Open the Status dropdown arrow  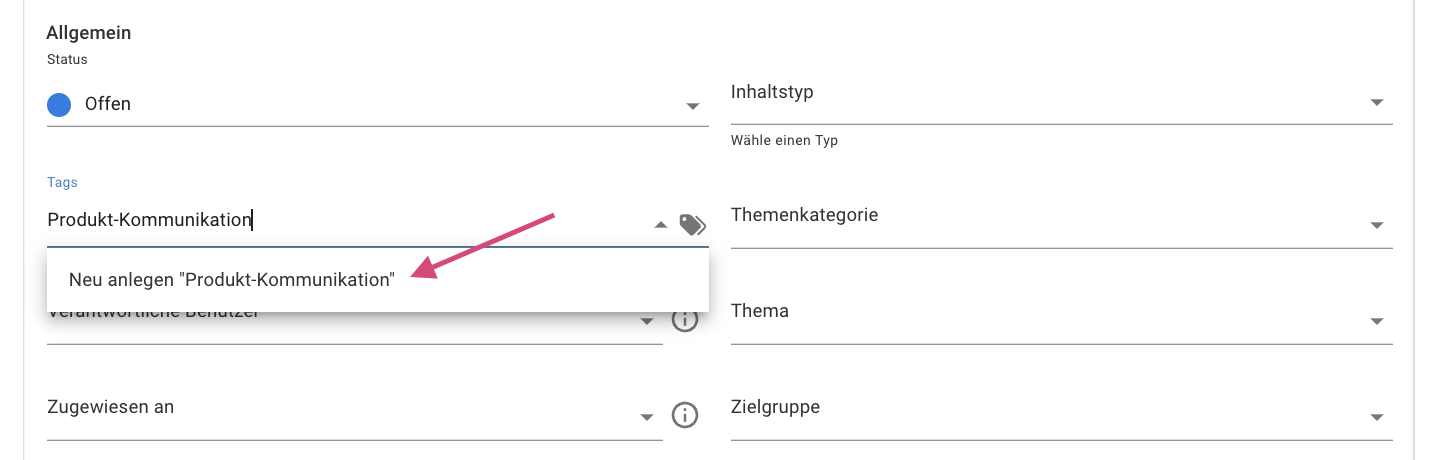[692, 106]
